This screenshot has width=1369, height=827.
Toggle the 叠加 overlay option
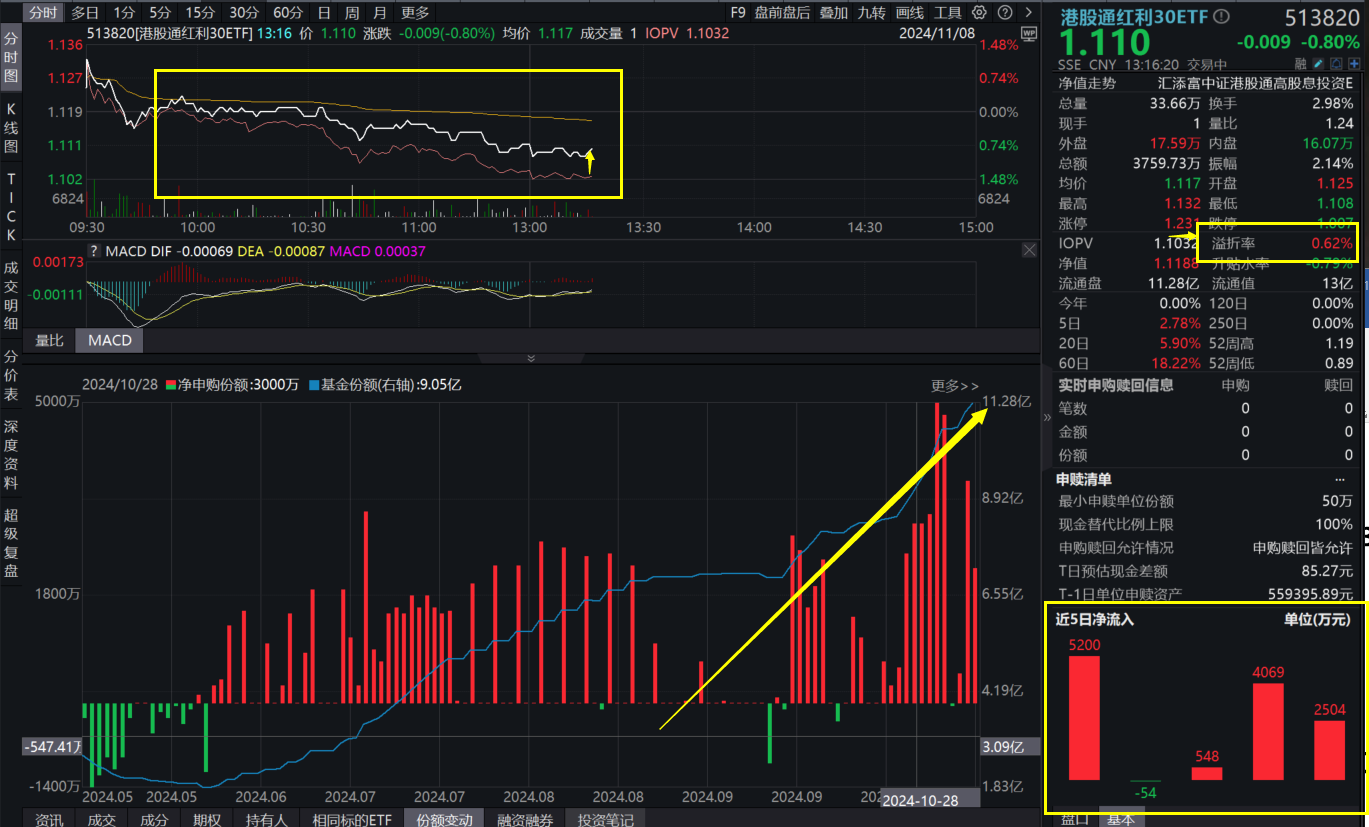coord(833,13)
